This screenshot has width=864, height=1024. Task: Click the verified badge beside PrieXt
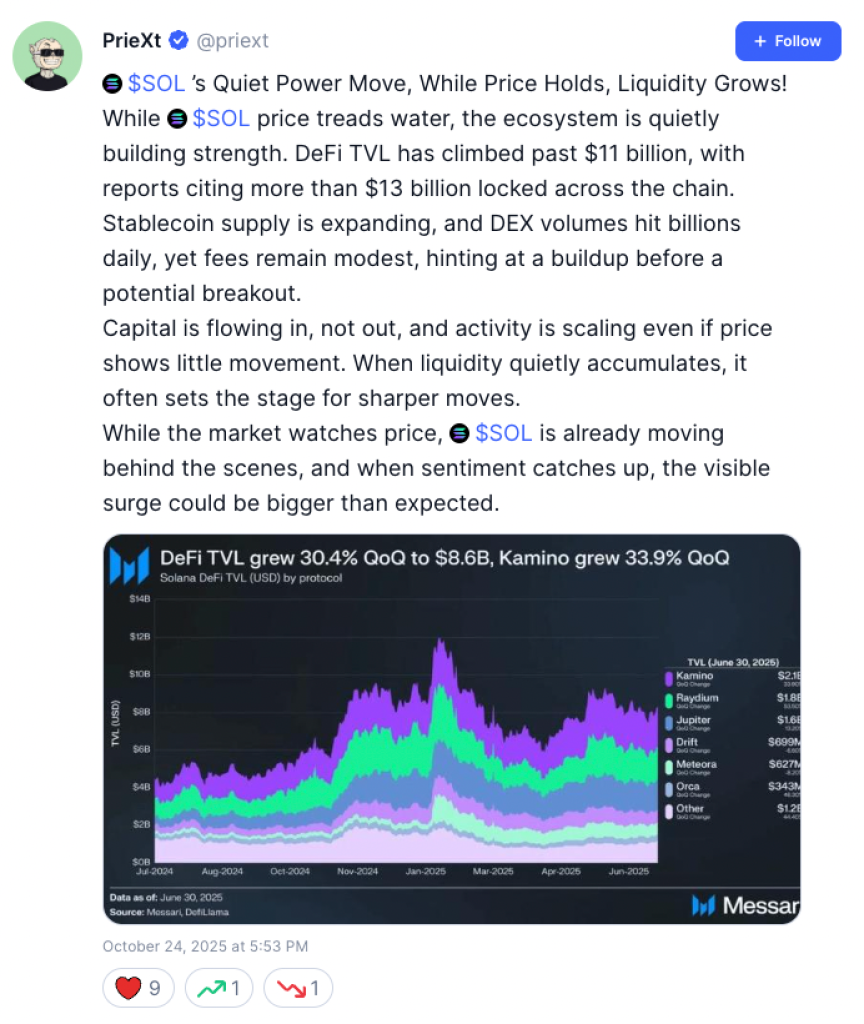(179, 41)
